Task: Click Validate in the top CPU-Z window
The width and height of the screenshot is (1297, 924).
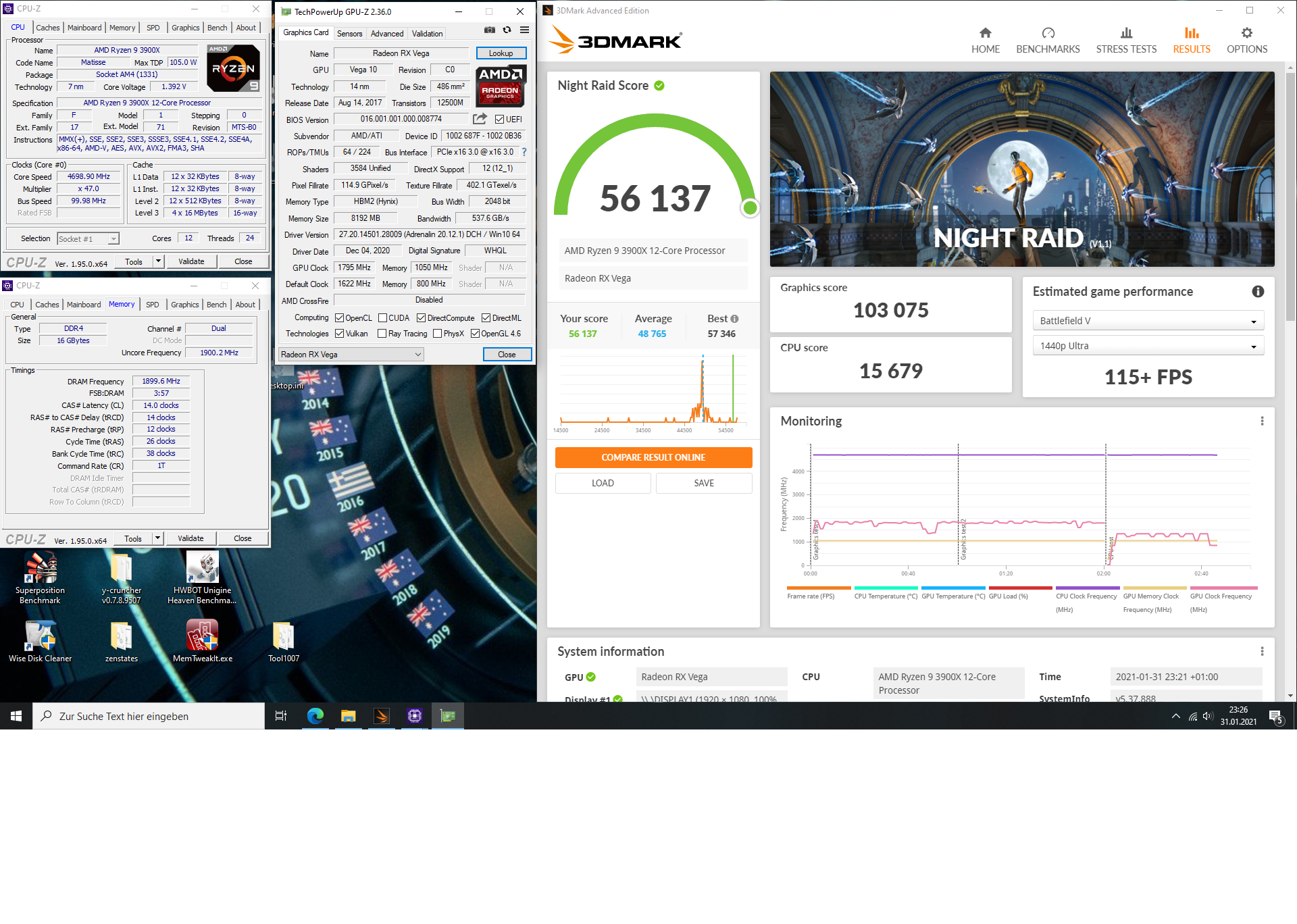Action: coord(191,261)
